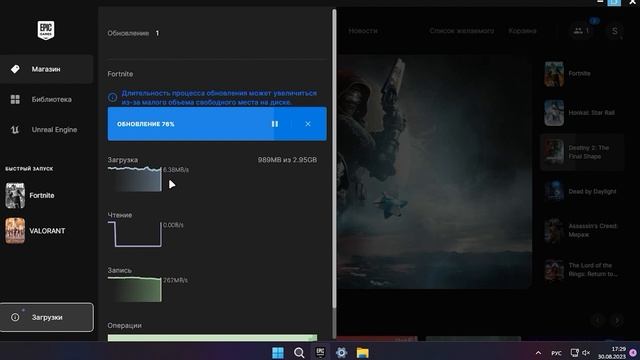
Task: Open the Загрузки downloads section
Action: click(47, 317)
